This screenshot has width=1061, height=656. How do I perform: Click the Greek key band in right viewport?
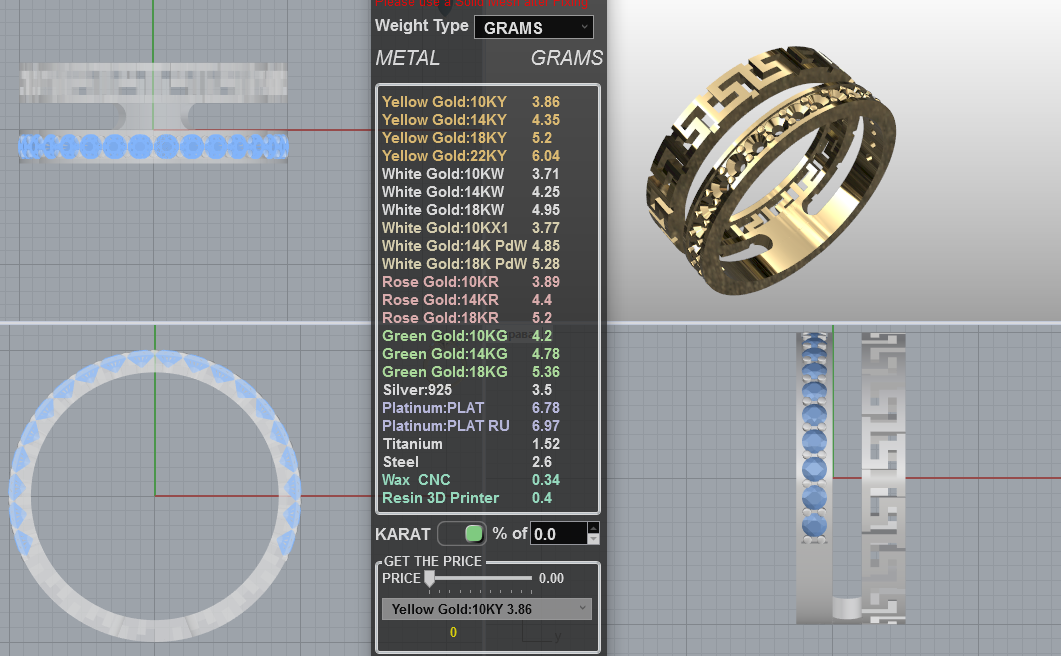883,477
